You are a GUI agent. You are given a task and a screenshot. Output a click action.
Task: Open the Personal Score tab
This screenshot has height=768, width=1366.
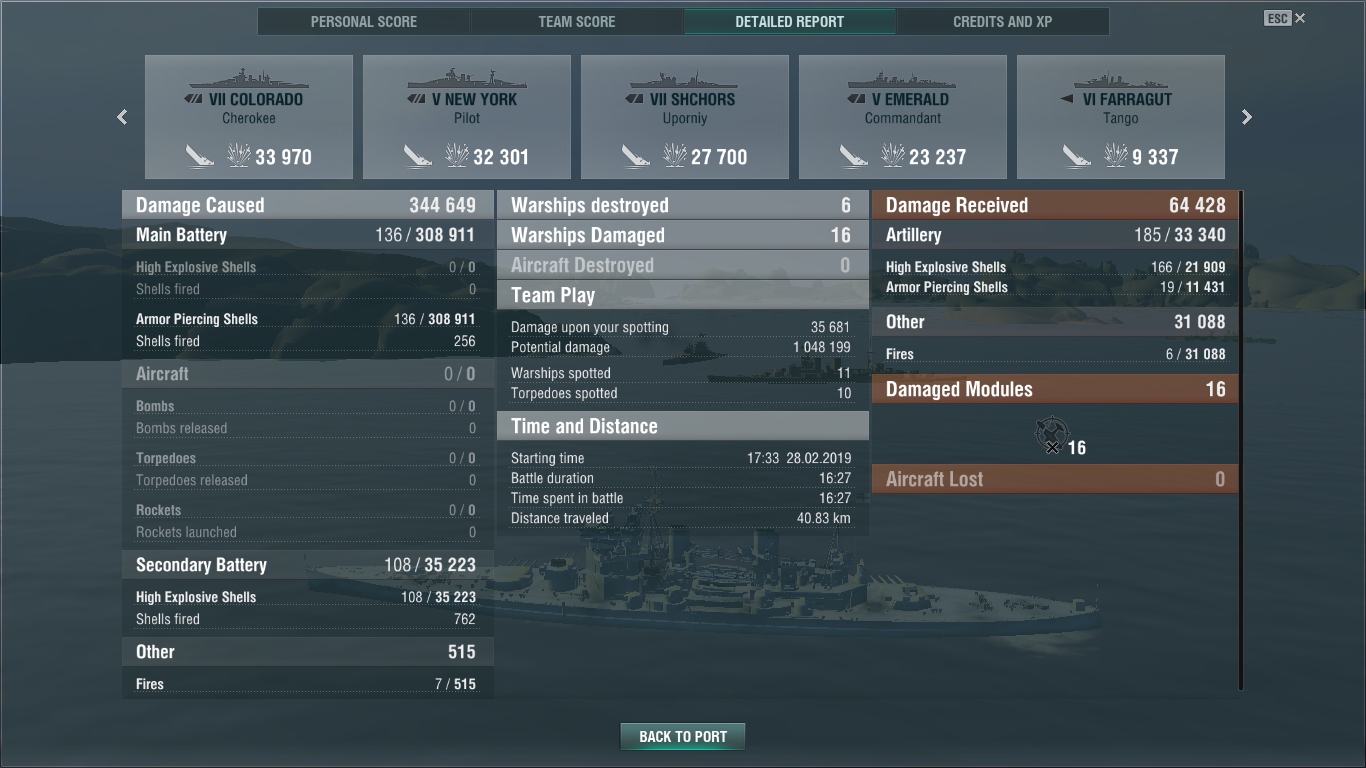coord(364,21)
